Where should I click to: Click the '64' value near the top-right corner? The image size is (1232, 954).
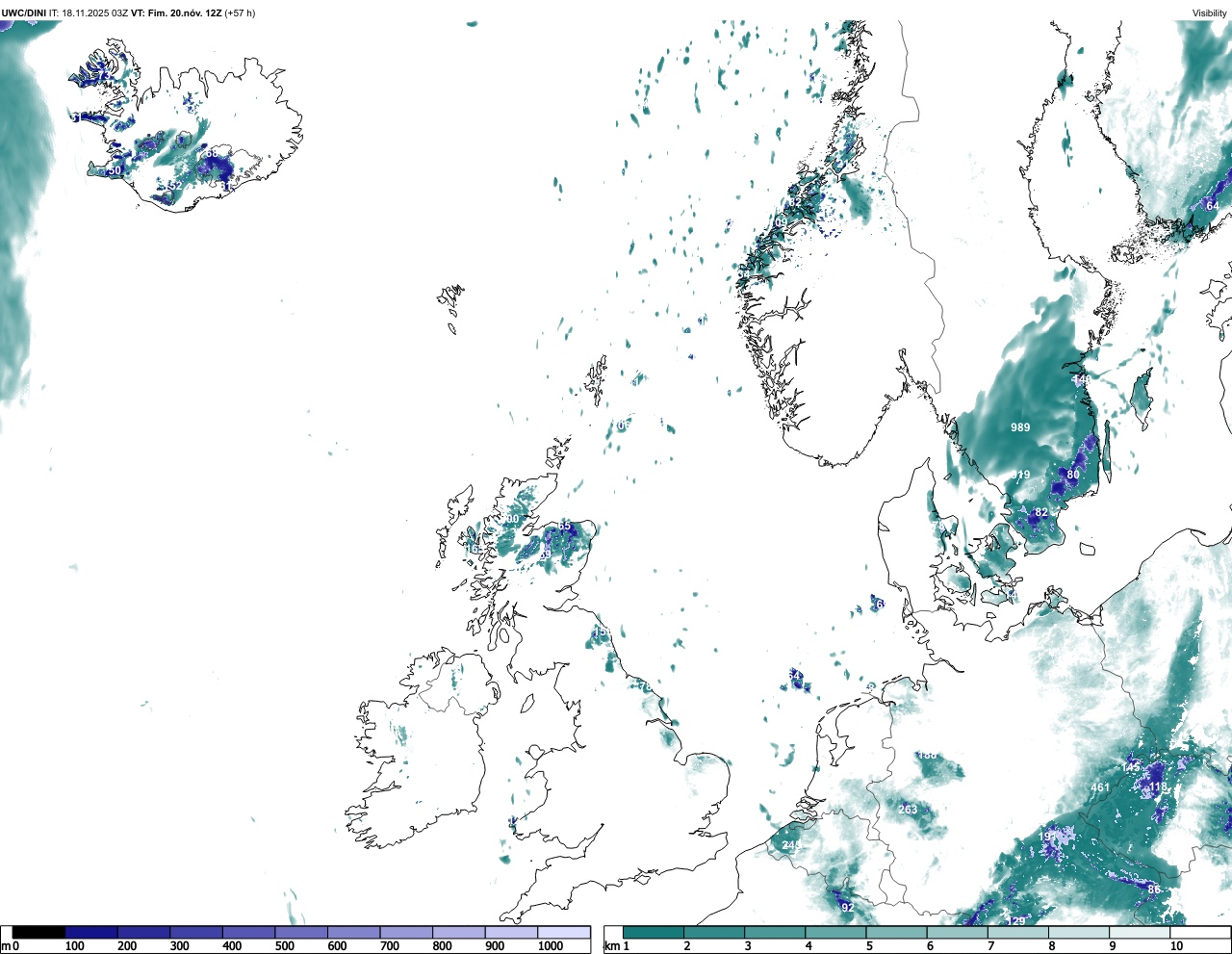click(1212, 205)
